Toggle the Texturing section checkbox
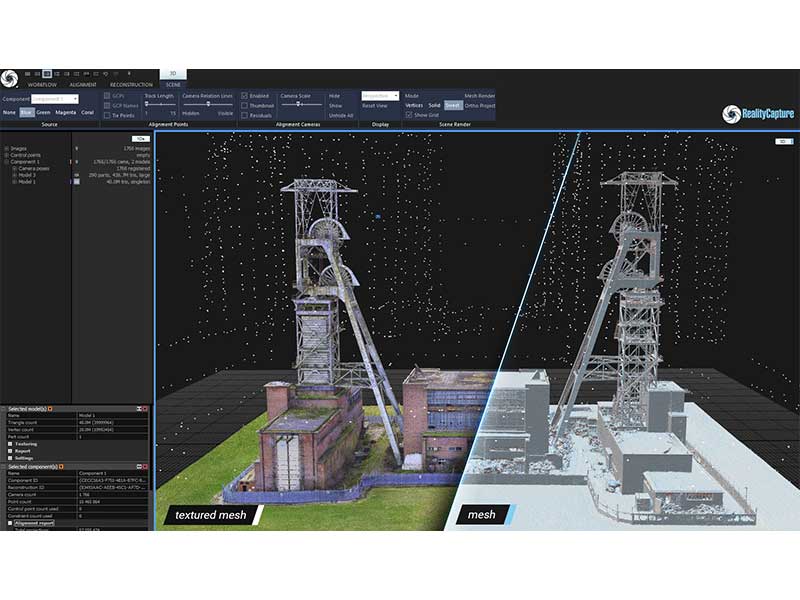Viewport: 800px width, 600px height. click(x=10, y=444)
